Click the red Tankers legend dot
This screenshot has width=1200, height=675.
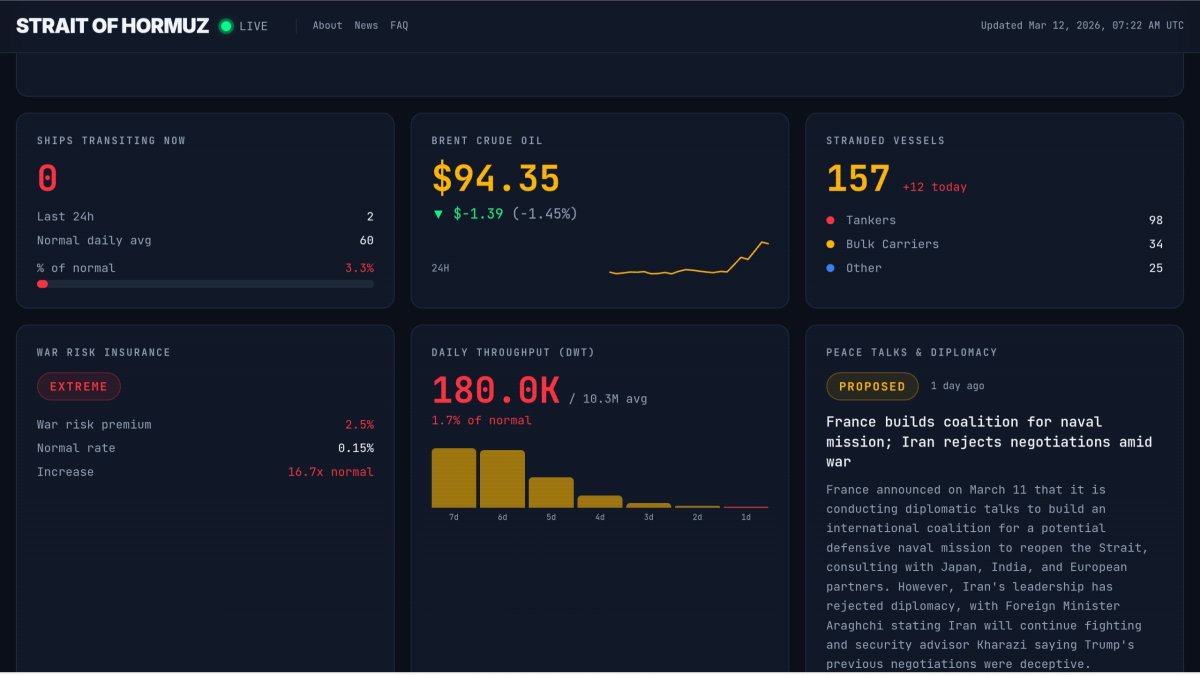pyautogui.click(x=830, y=220)
